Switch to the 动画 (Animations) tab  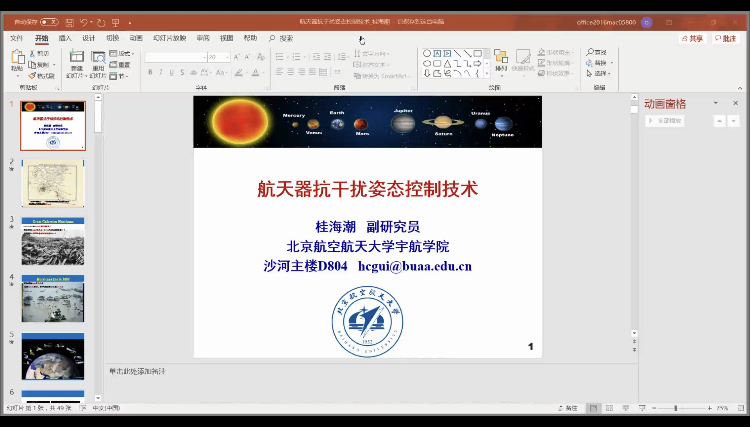[x=135, y=38]
